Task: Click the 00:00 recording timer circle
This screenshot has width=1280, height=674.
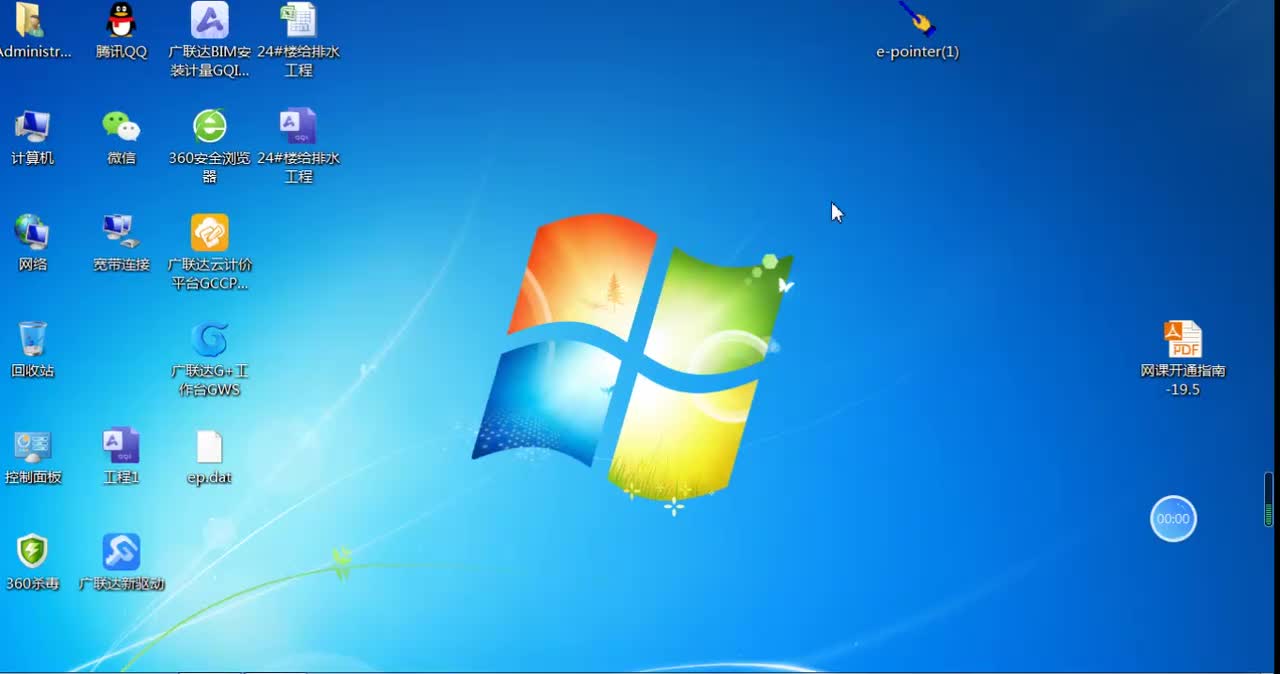Action: pyautogui.click(x=1173, y=519)
